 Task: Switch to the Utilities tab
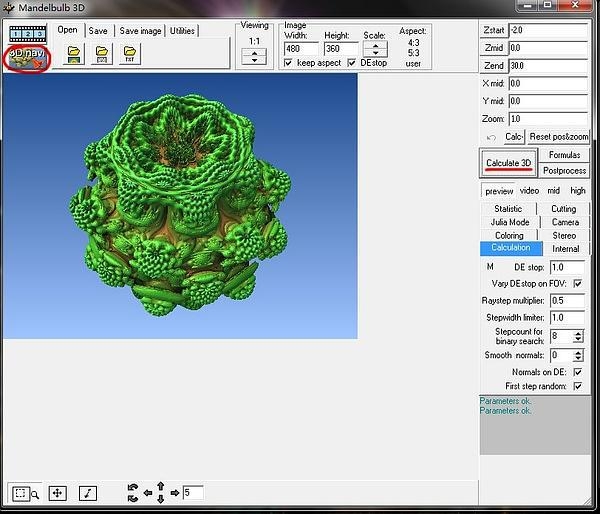[x=183, y=31]
